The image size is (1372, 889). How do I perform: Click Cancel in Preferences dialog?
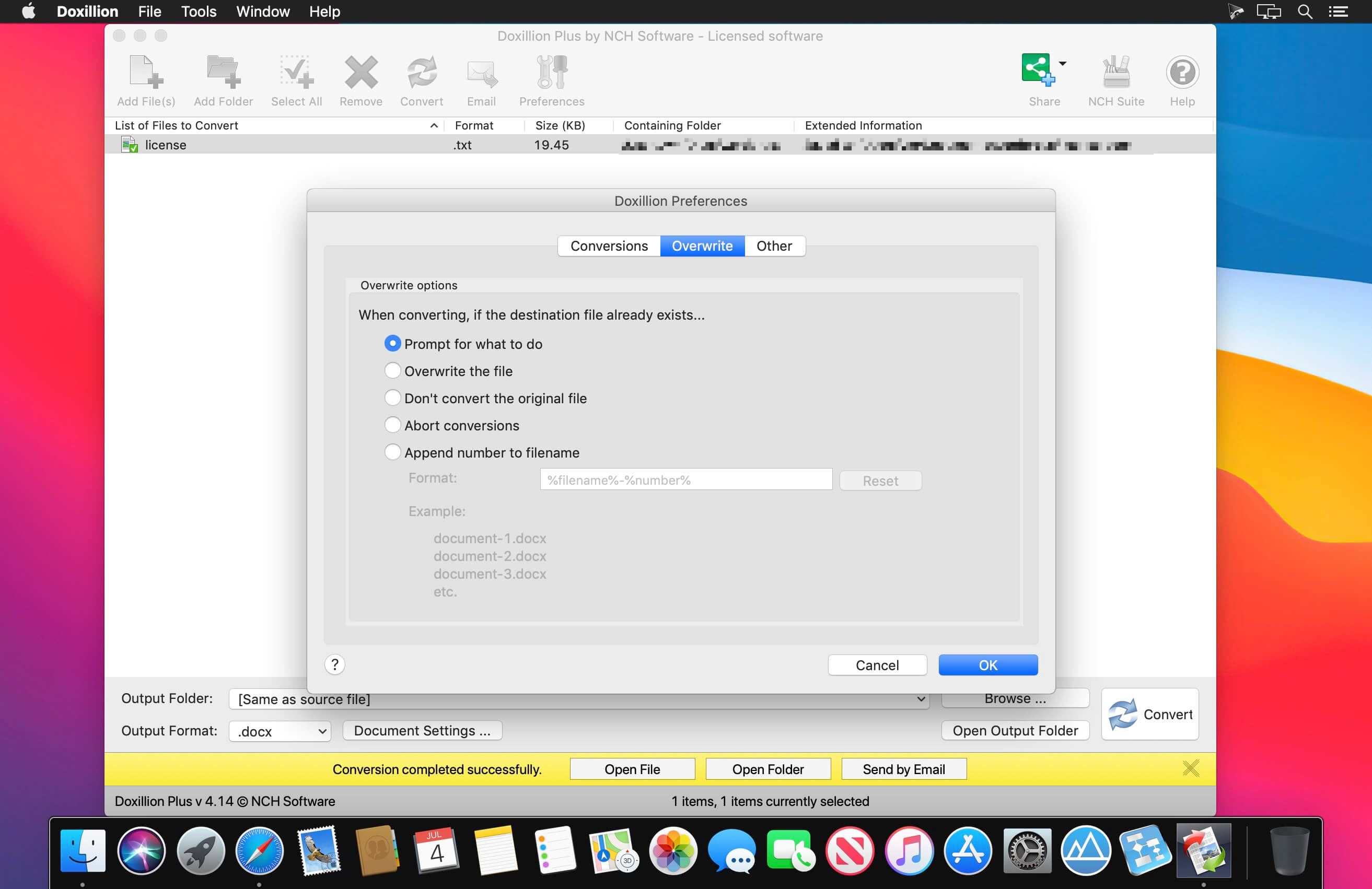coord(877,665)
